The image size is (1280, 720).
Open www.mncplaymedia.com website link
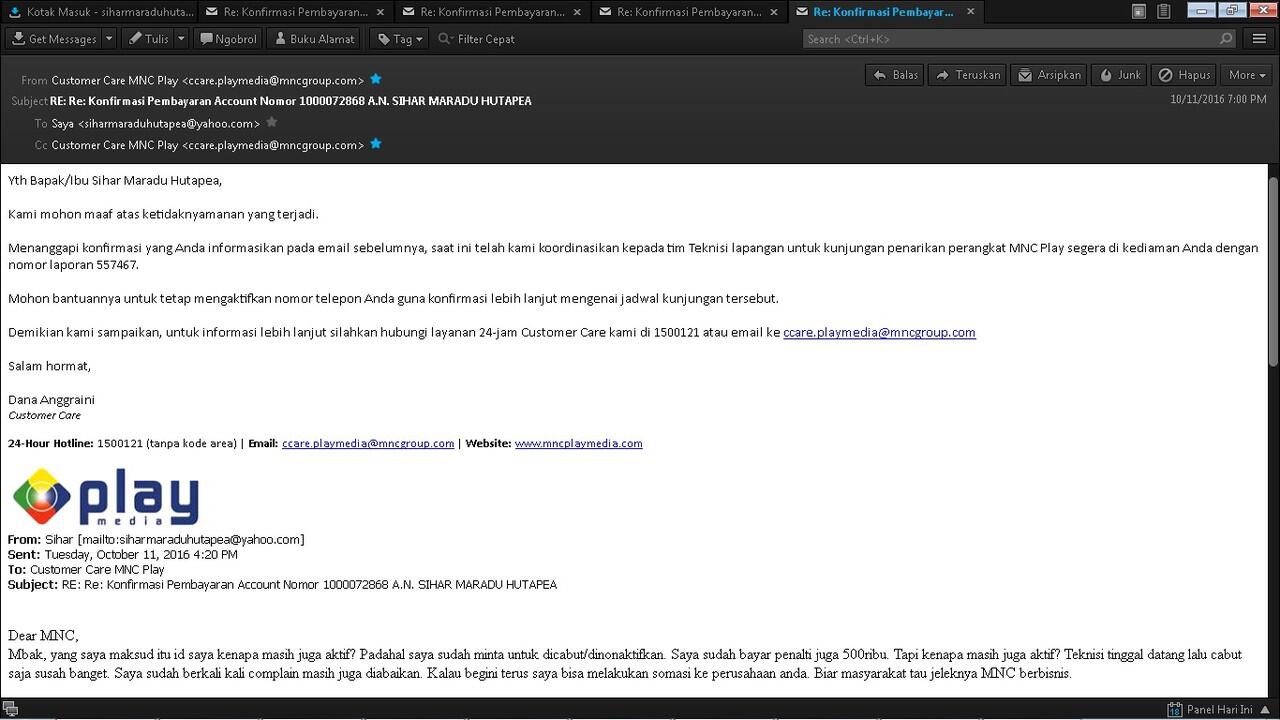[x=578, y=443]
